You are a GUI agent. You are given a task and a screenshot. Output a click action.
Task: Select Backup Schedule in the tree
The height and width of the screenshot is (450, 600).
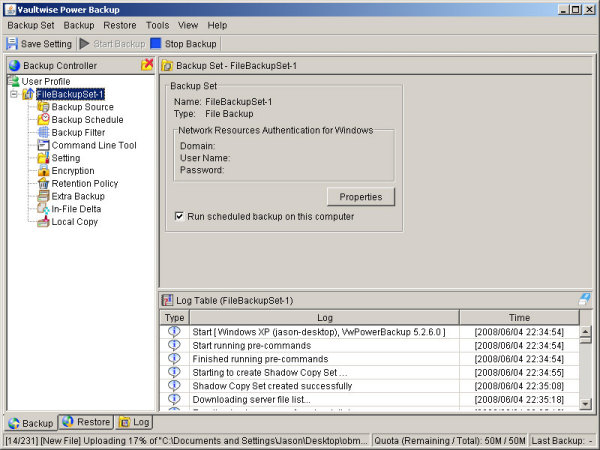[87, 119]
